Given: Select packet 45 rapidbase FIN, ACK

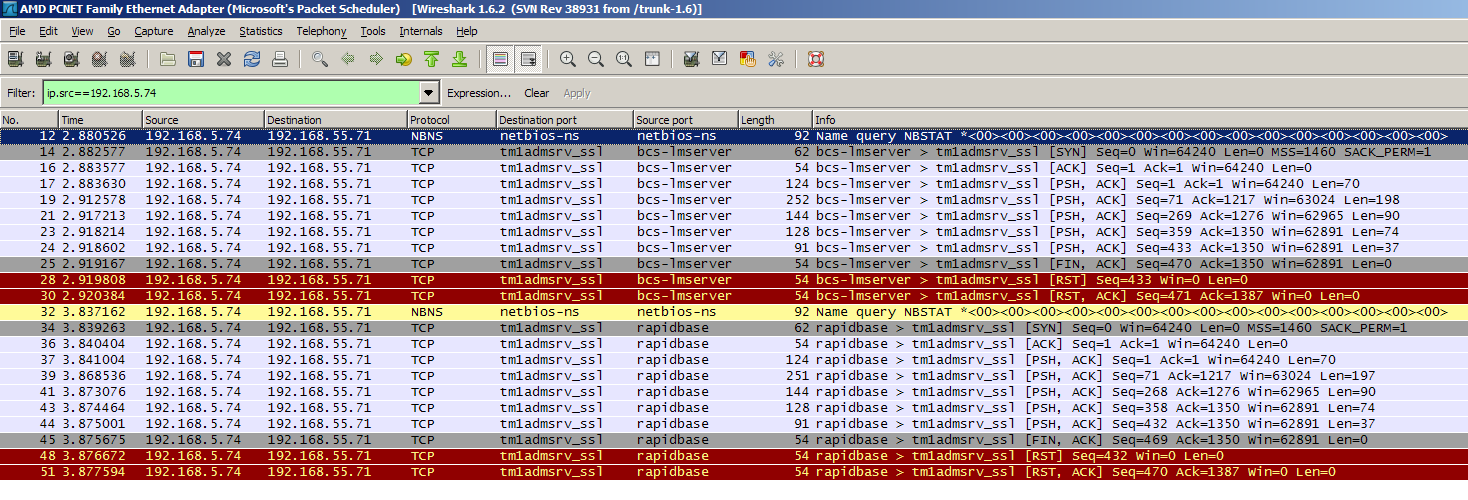Looking at the screenshot, I should pyautogui.click(x=734, y=440).
